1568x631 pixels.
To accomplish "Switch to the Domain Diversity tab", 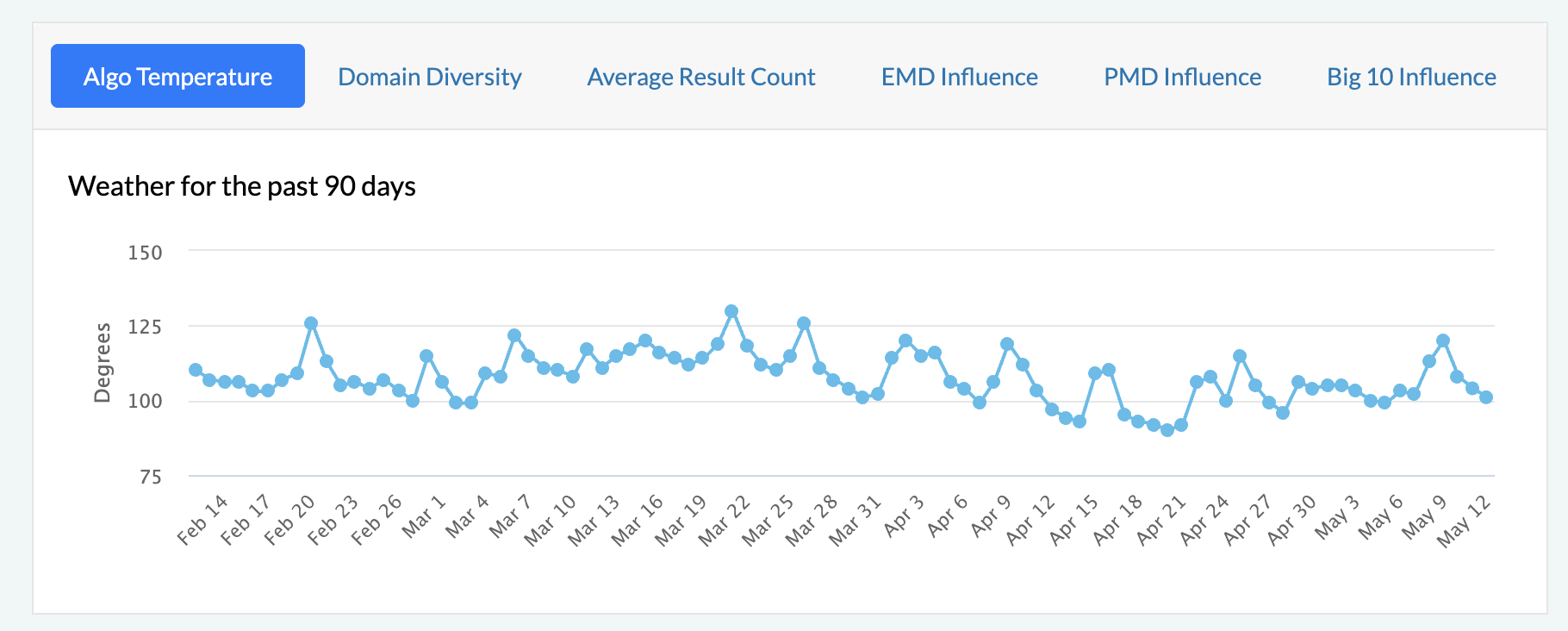I will tap(430, 77).
